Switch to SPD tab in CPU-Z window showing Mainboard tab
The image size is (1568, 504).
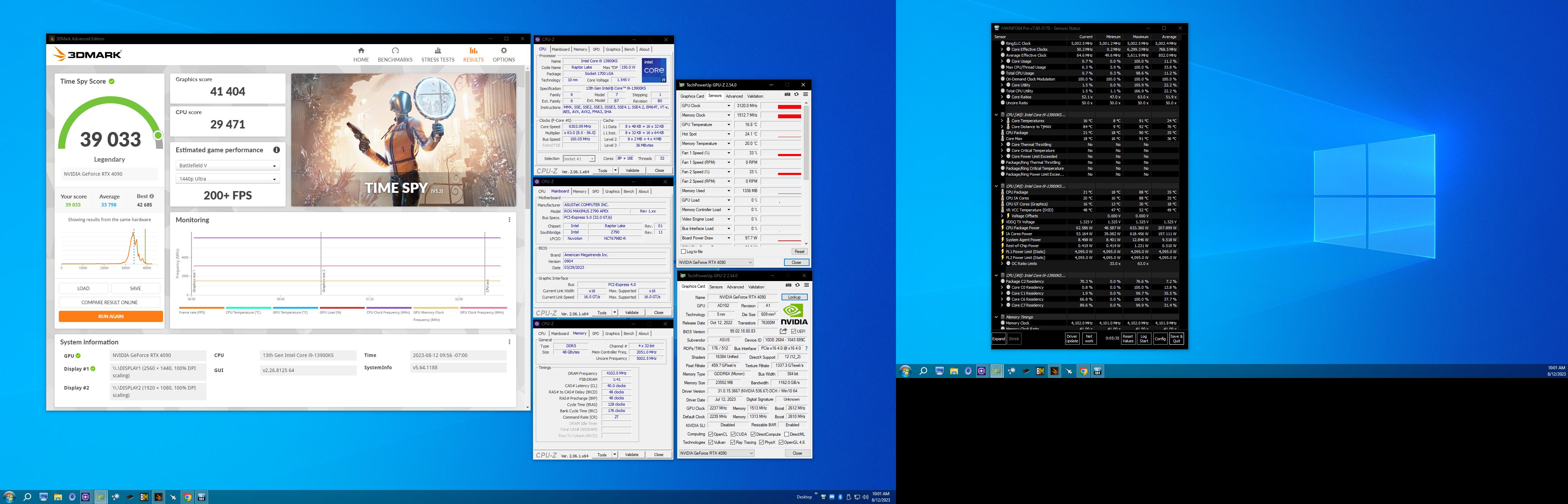click(595, 191)
